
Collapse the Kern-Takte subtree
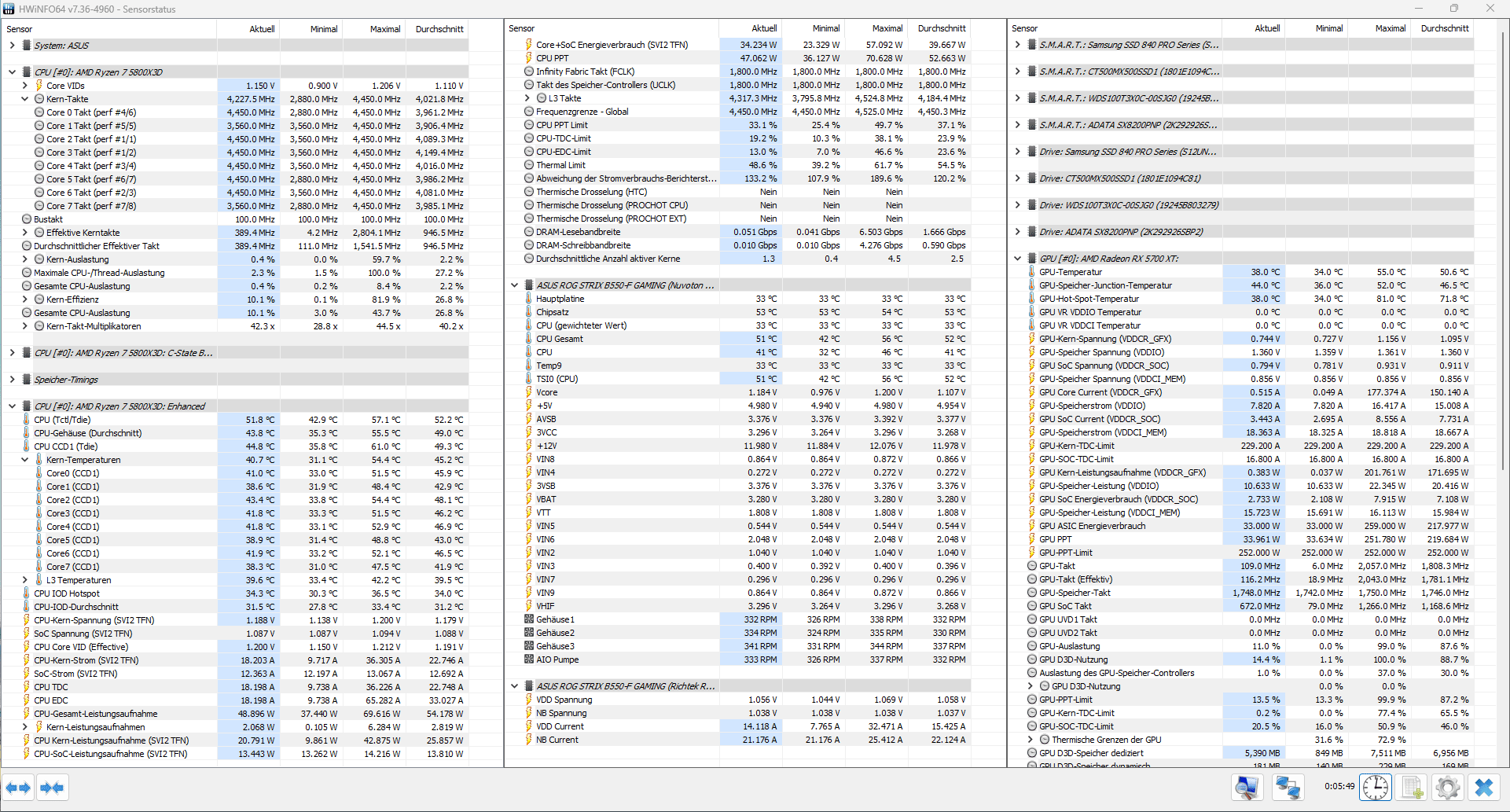tap(24, 99)
